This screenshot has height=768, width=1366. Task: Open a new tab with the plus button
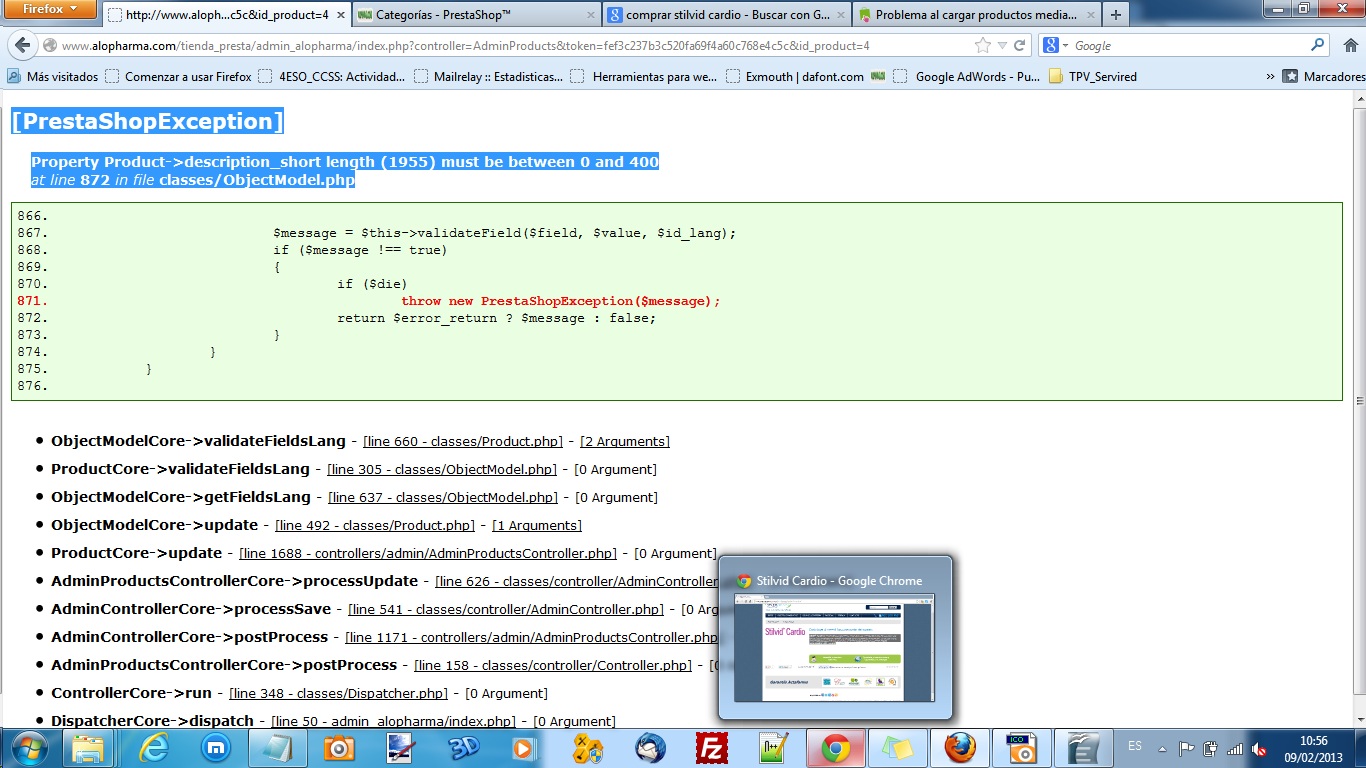pyautogui.click(x=1116, y=15)
